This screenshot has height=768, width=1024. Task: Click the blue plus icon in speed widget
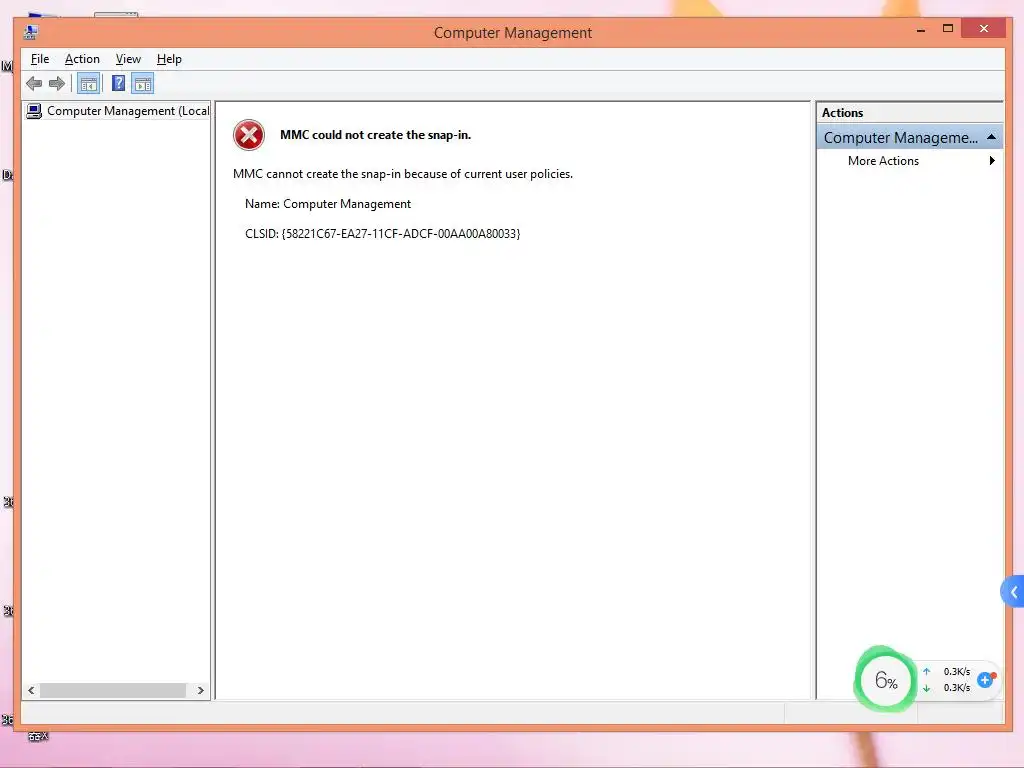[985, 680]
